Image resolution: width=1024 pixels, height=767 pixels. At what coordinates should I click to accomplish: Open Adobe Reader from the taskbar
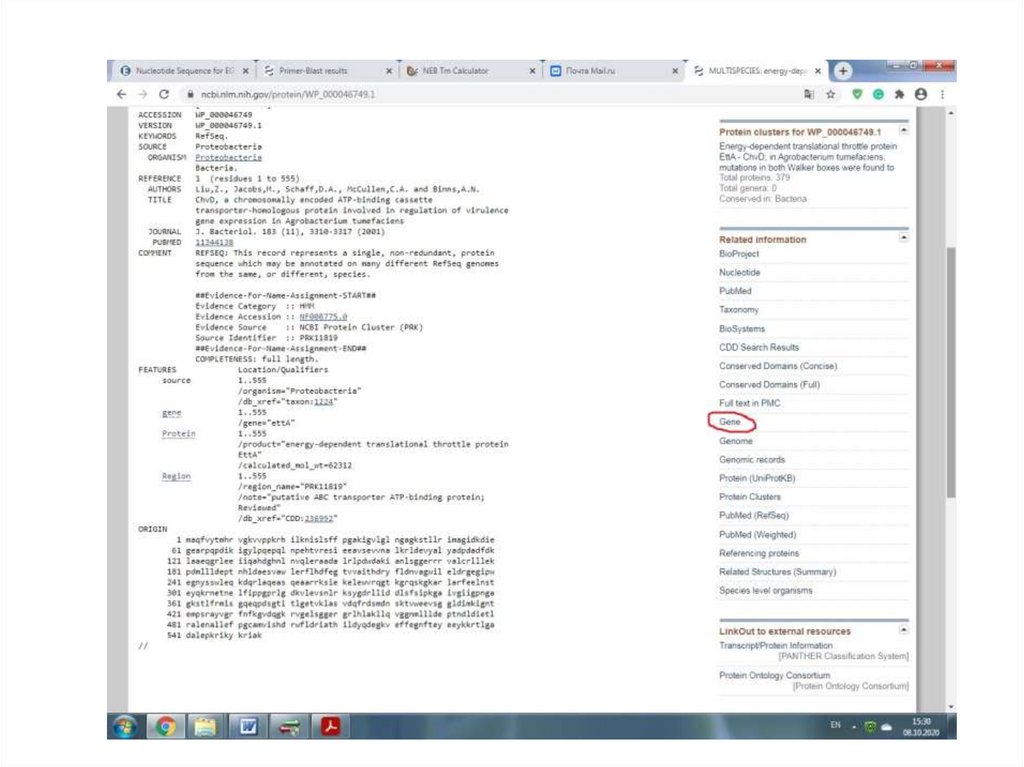[x=330, y=726]
